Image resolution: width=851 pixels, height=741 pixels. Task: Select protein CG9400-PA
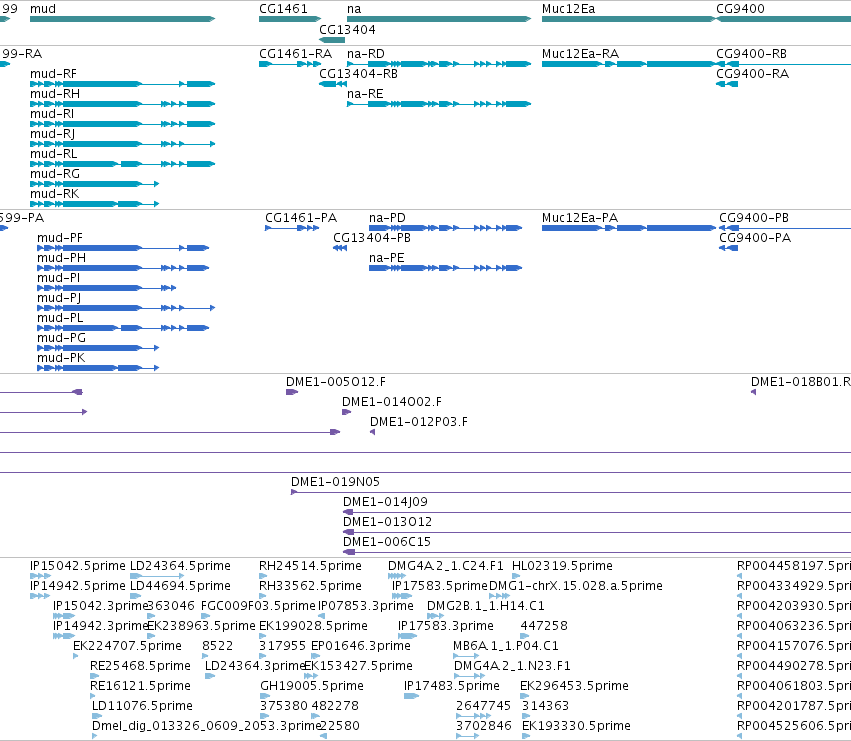(x=728, y=248)
